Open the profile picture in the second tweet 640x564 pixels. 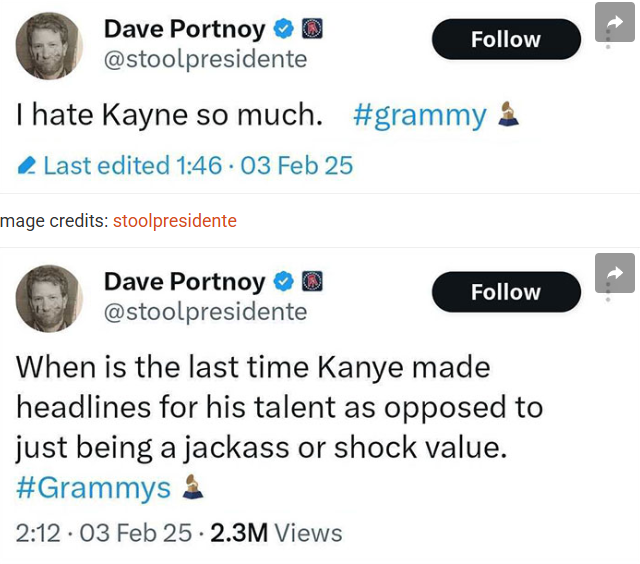(49, 297)
